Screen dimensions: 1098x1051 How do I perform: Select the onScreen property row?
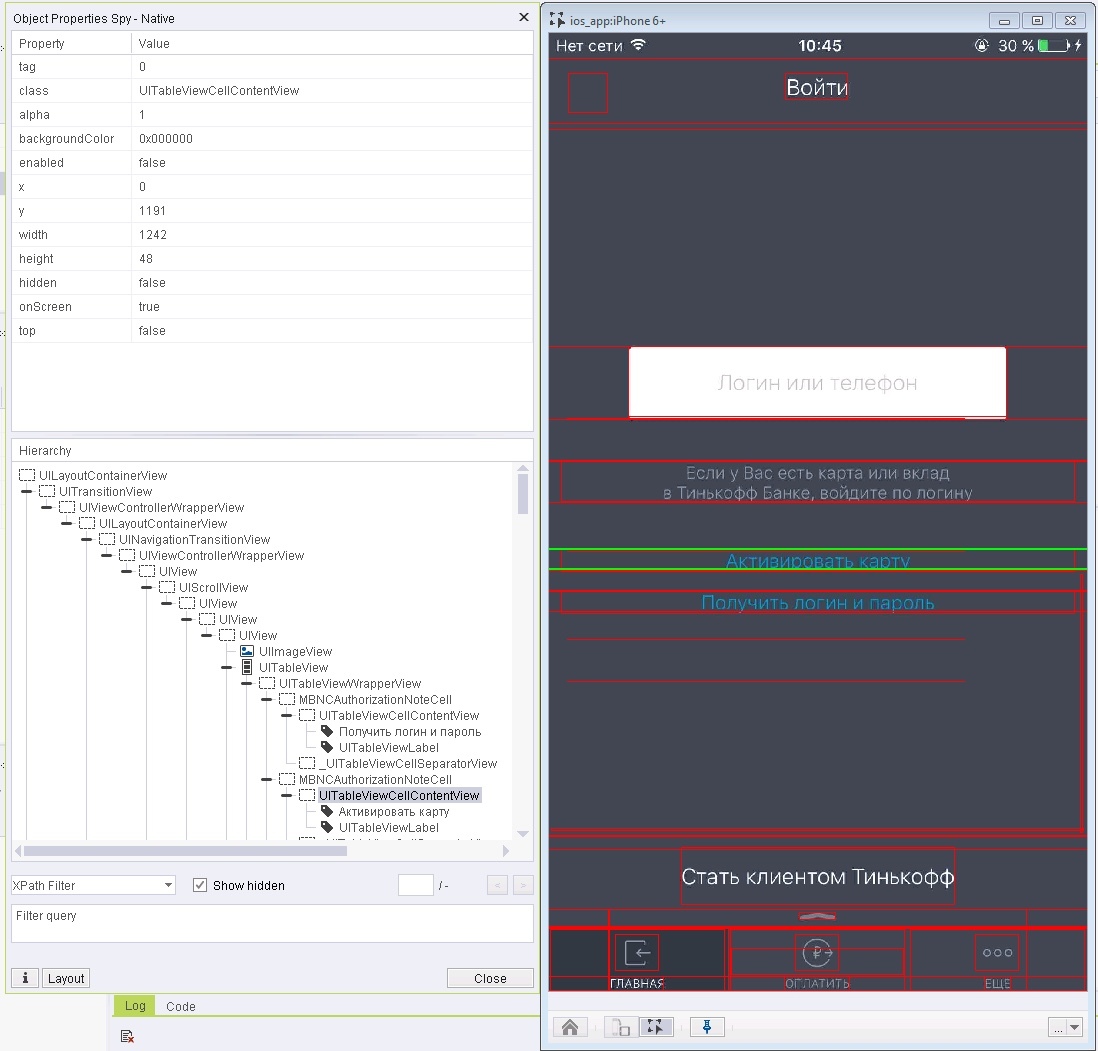tap(272, 307)
